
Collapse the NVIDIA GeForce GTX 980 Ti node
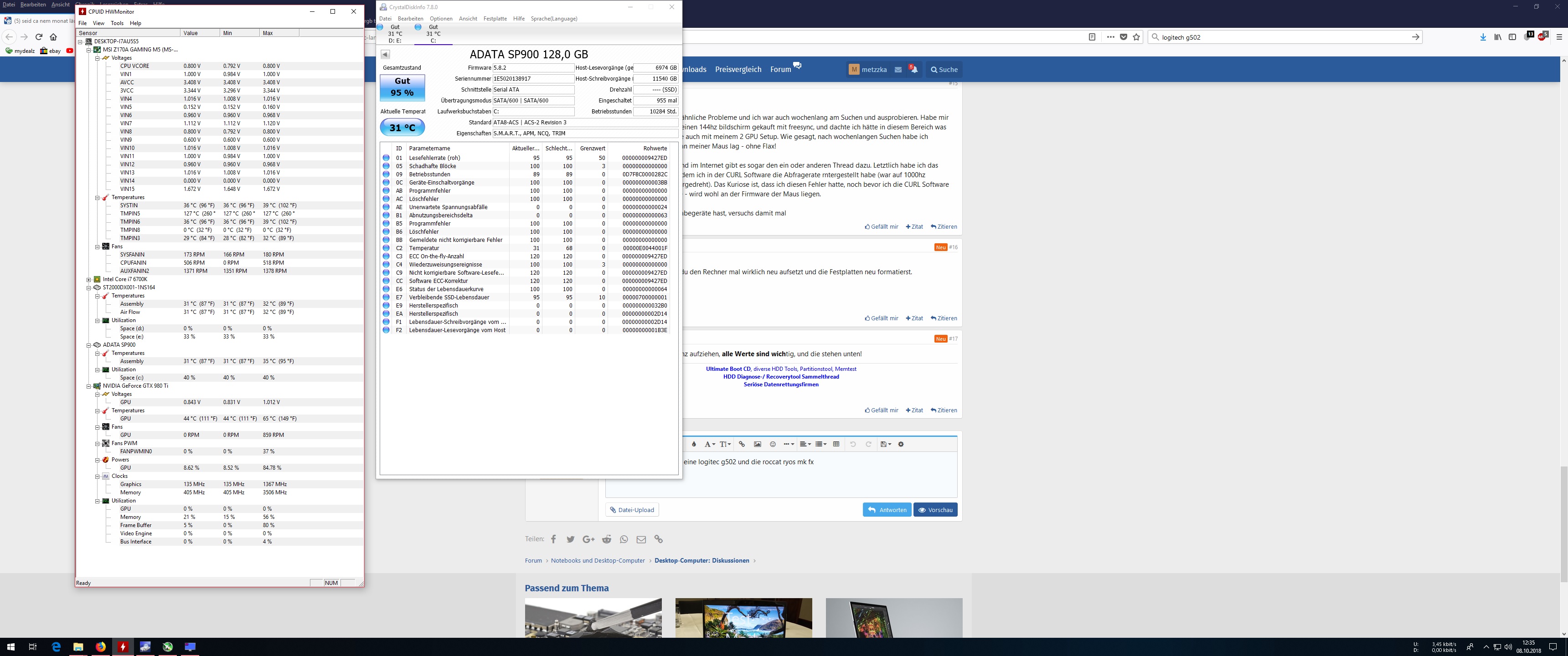pyautogui.click(x=89, y=386)
